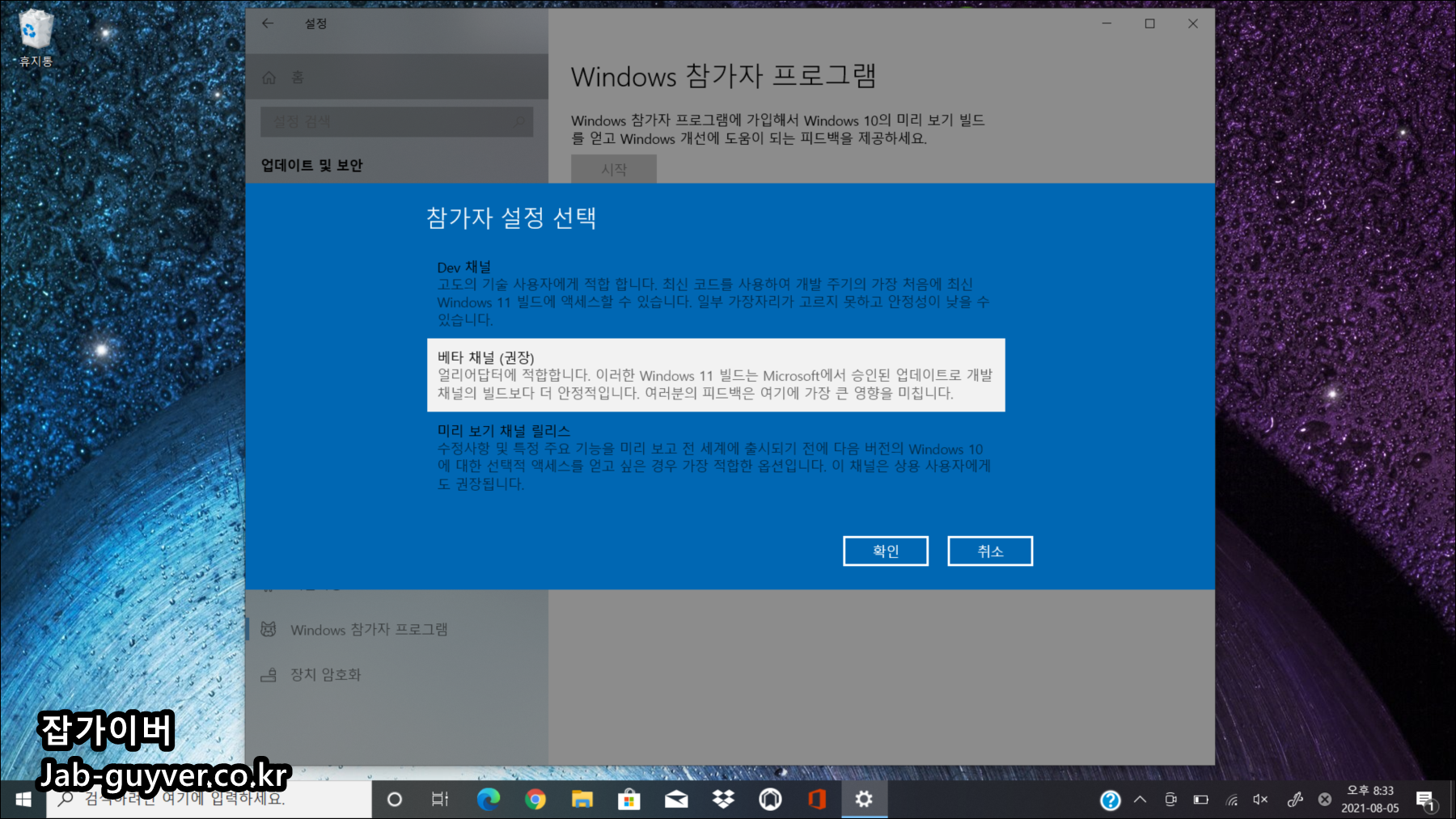Open Microsoft Office from taskbar
Viewport: 1456px width, 819px height.
(x=817, y=800)
